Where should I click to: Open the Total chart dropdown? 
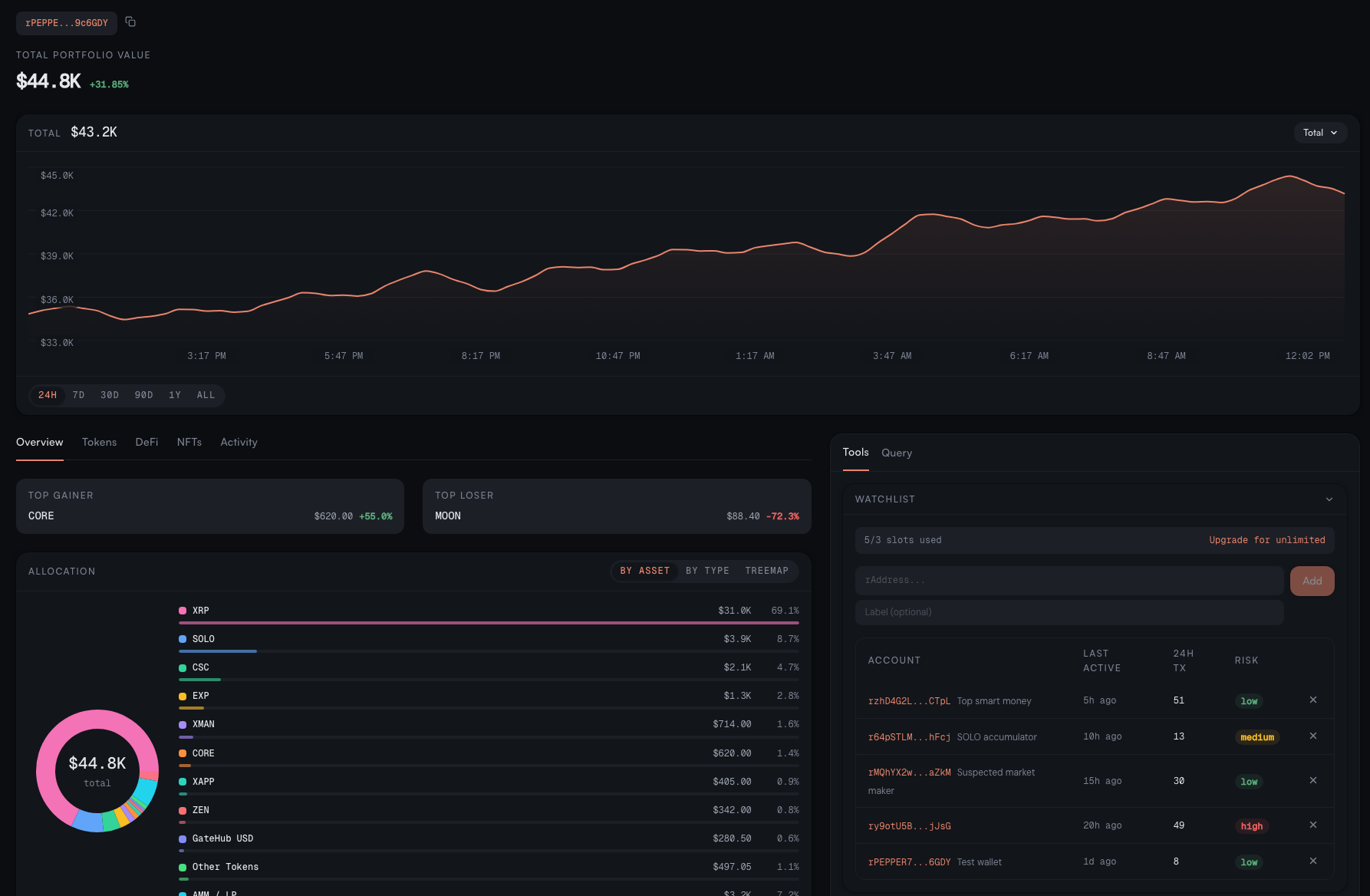1320,133
